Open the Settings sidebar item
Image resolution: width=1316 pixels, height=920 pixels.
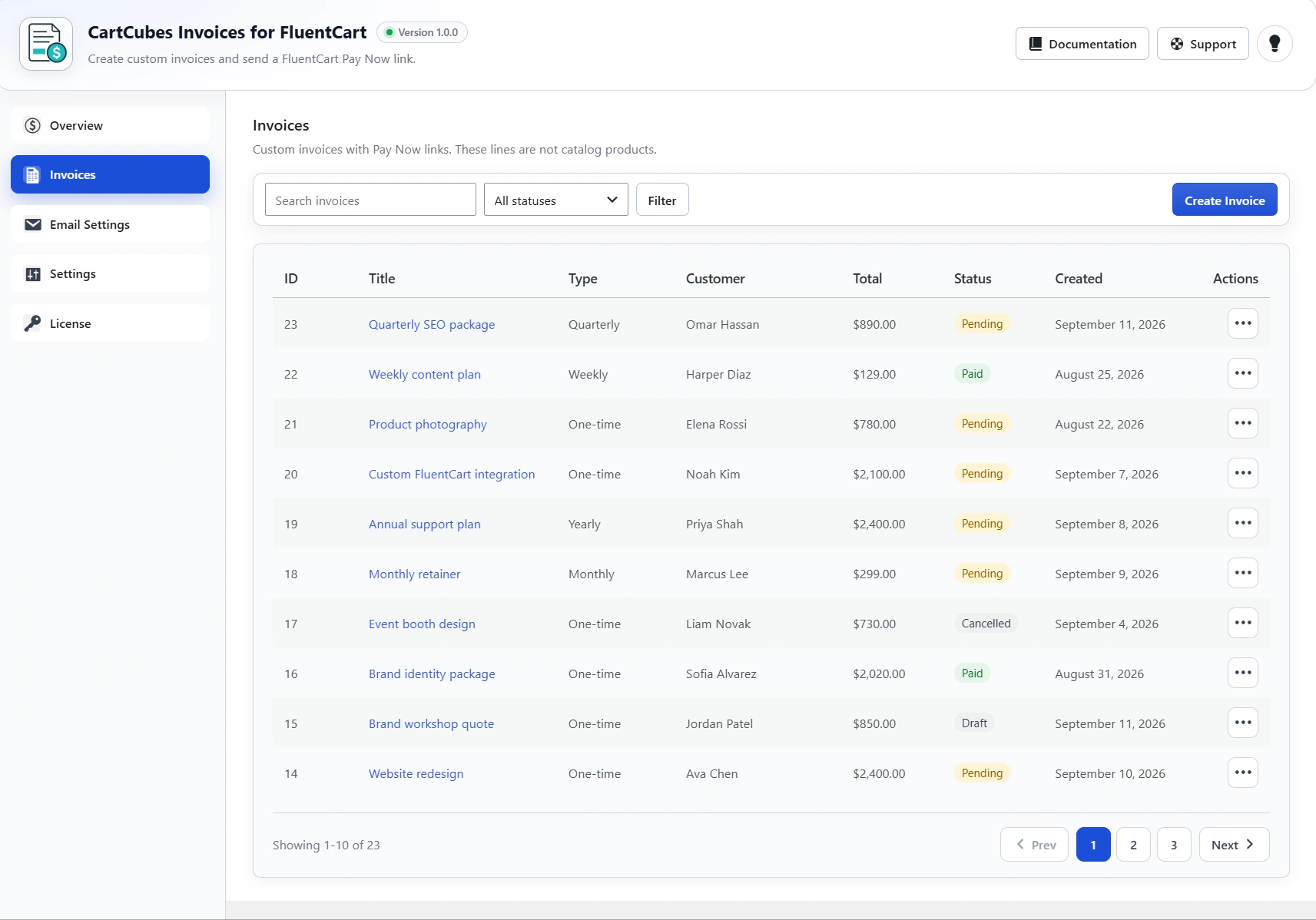point(110,273)
